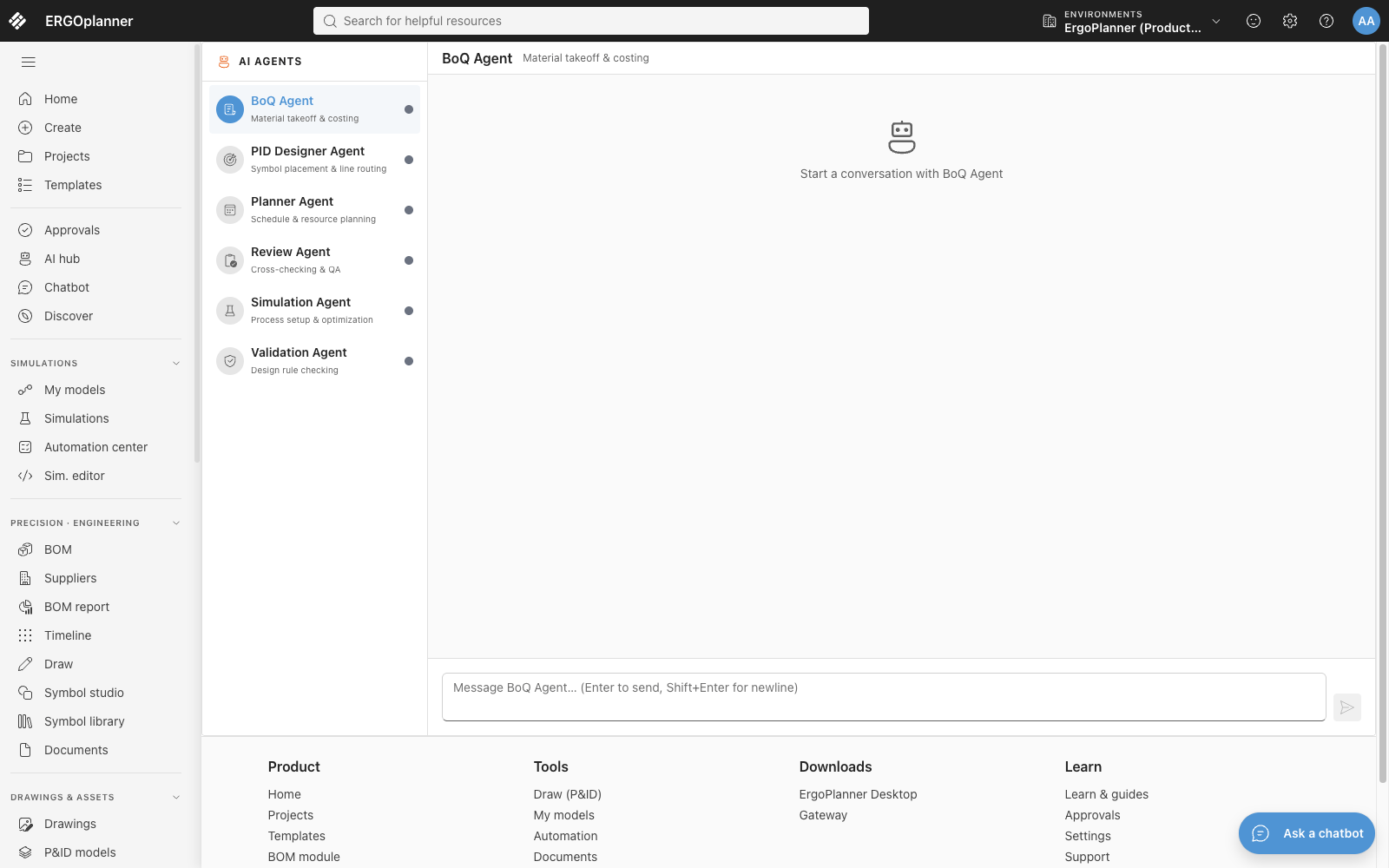Click the Validation Agent shield icon
Image resolution: width=1389 pixels, height=868 pixels.
coord(230,361)
